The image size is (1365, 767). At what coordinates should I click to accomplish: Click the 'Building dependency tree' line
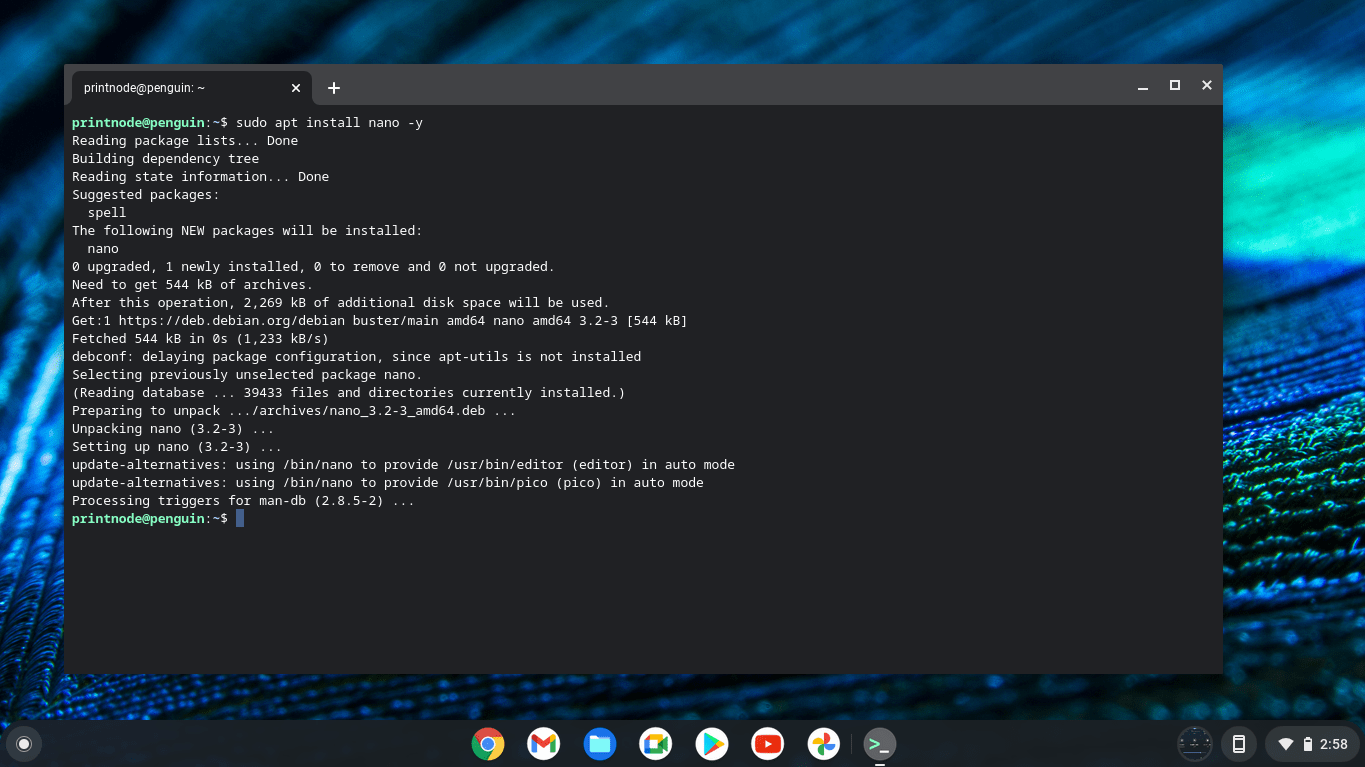[166, 158]
